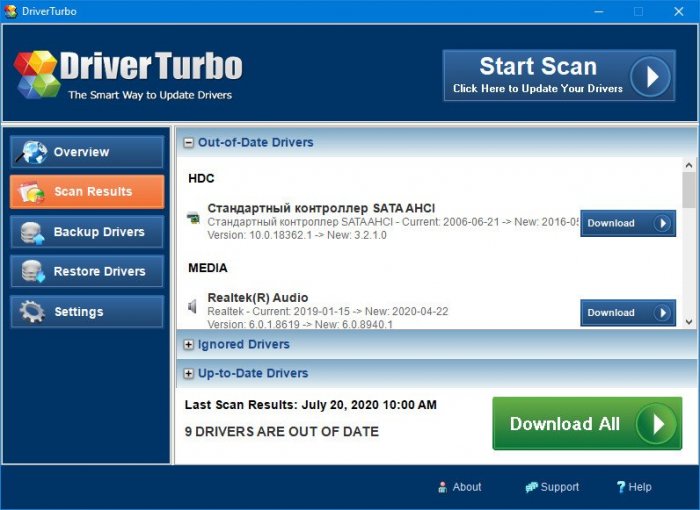Screen dimensions: 700x510
Task: Open the Backup Drivers tab
Action: 87,232
